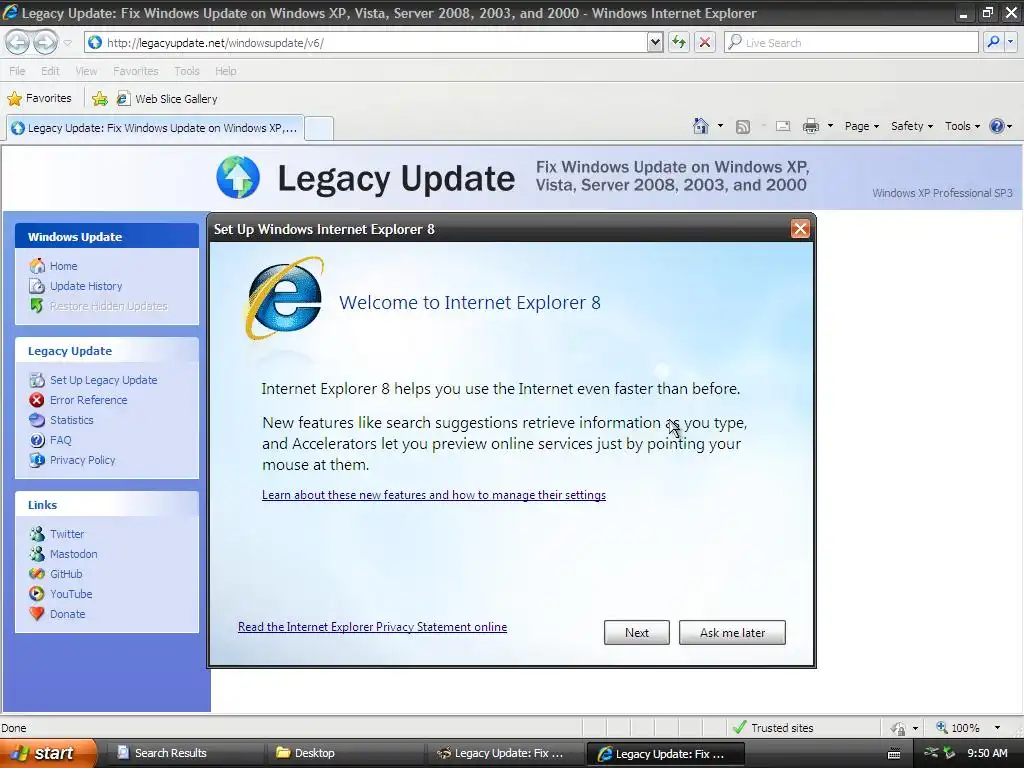The image size is (1024, 768).
Task: Click the YouTube icon in Links
Action: tap(37, 594)
